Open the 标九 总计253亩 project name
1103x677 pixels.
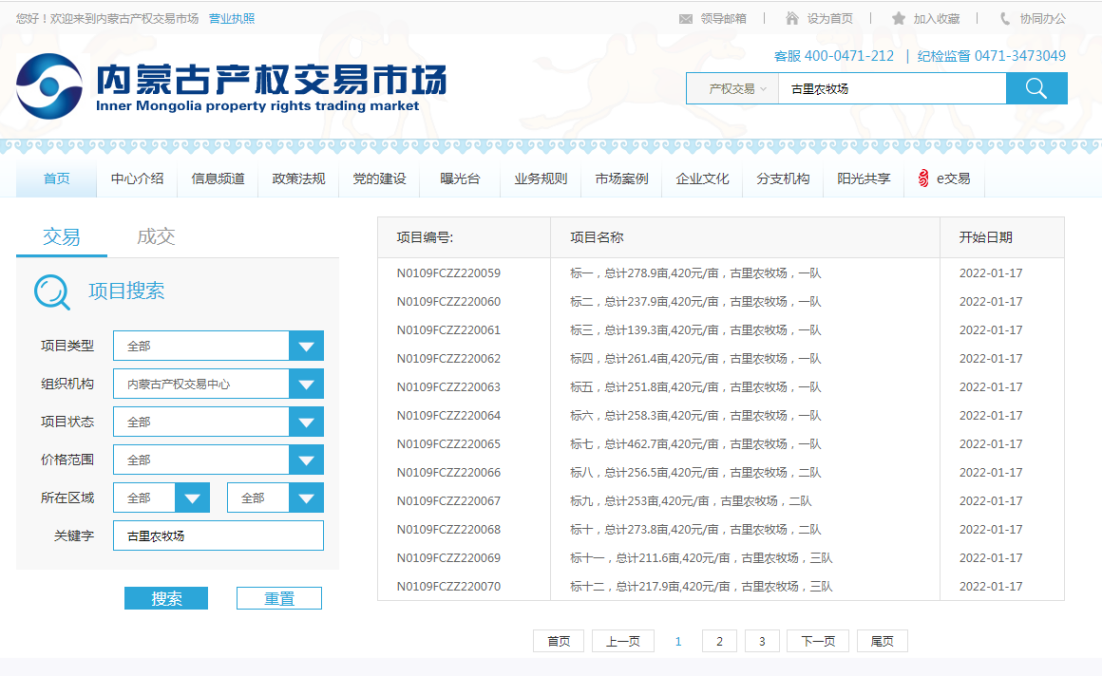690,501
